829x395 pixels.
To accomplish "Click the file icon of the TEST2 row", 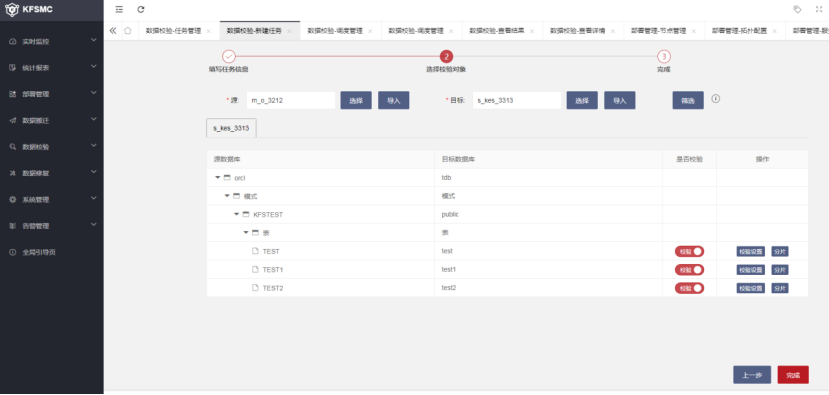I will 255,288.
